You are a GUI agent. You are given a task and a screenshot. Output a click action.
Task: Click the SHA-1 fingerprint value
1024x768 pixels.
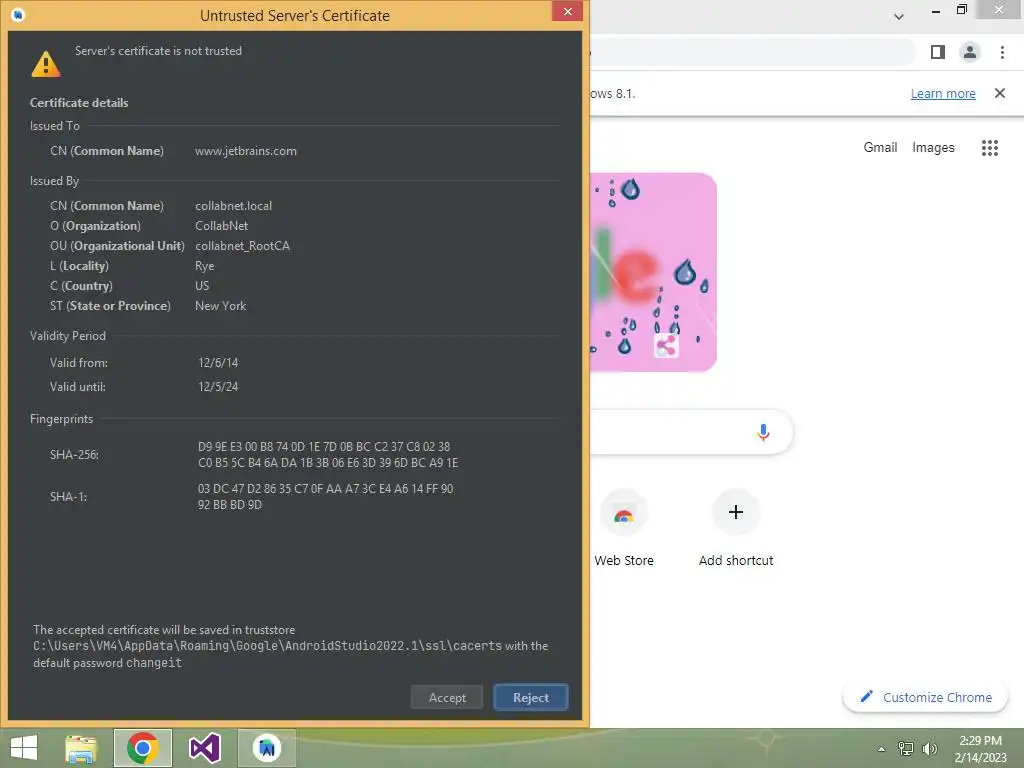(x=325, y=496)
